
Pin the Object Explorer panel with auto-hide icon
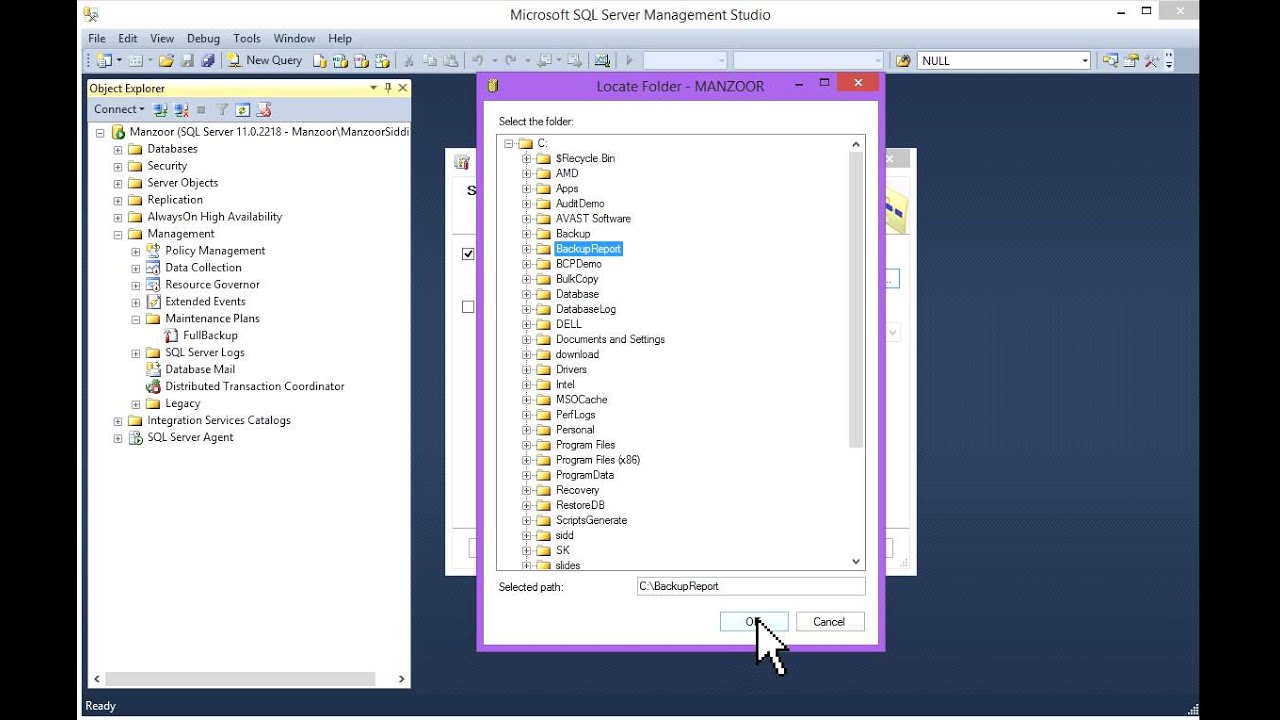tap(388, 88)
